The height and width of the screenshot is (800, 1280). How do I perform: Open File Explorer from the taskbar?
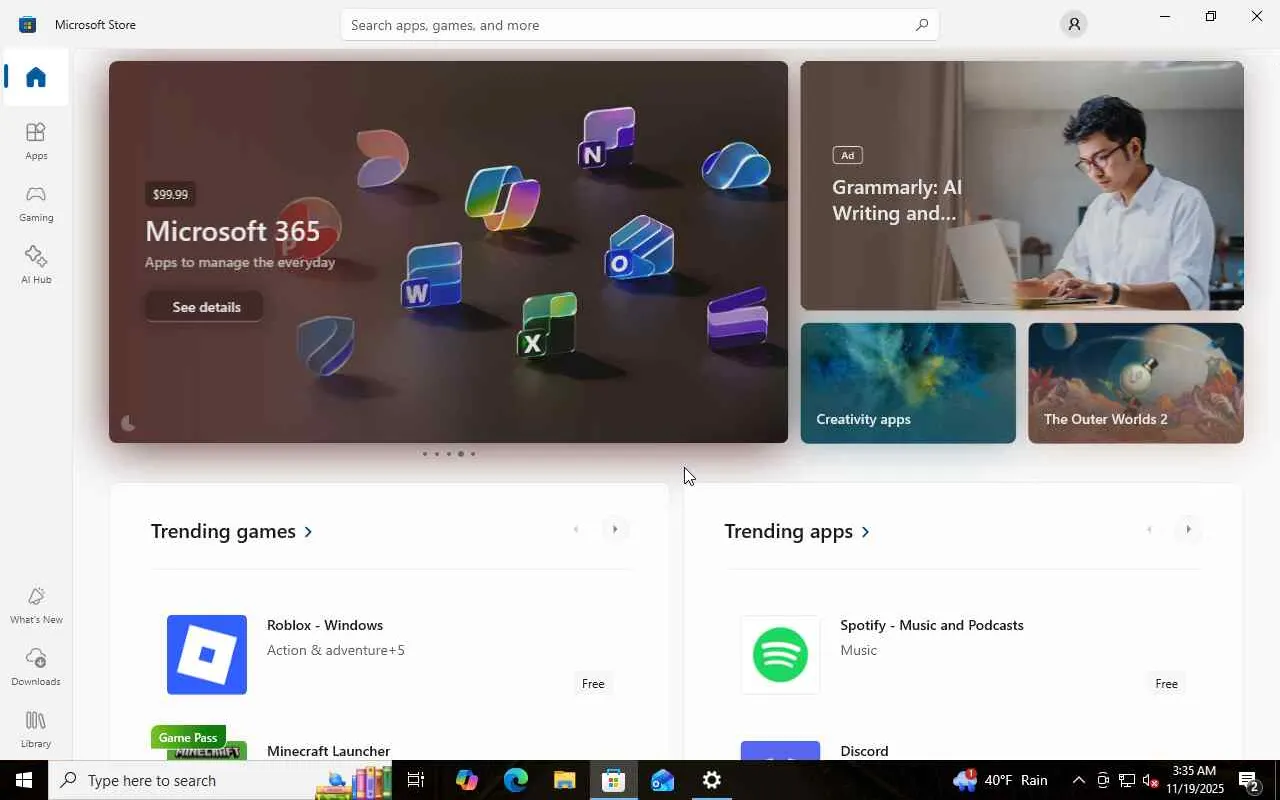pos(564,780)
